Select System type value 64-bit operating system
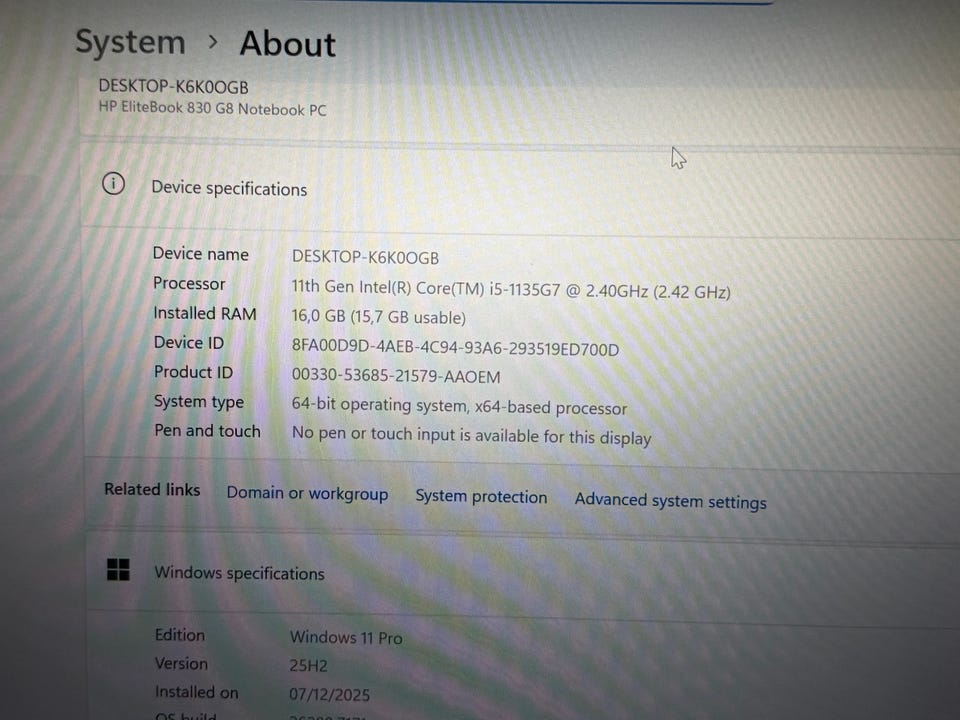The image size is (960, 720). 459,406
